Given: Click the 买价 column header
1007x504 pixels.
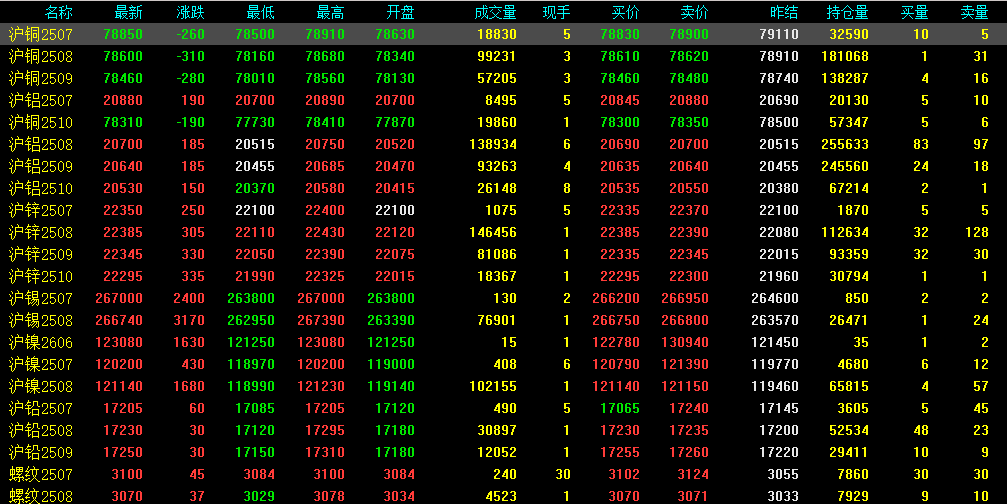Looking at the screenshot, I should coord(626,12).
